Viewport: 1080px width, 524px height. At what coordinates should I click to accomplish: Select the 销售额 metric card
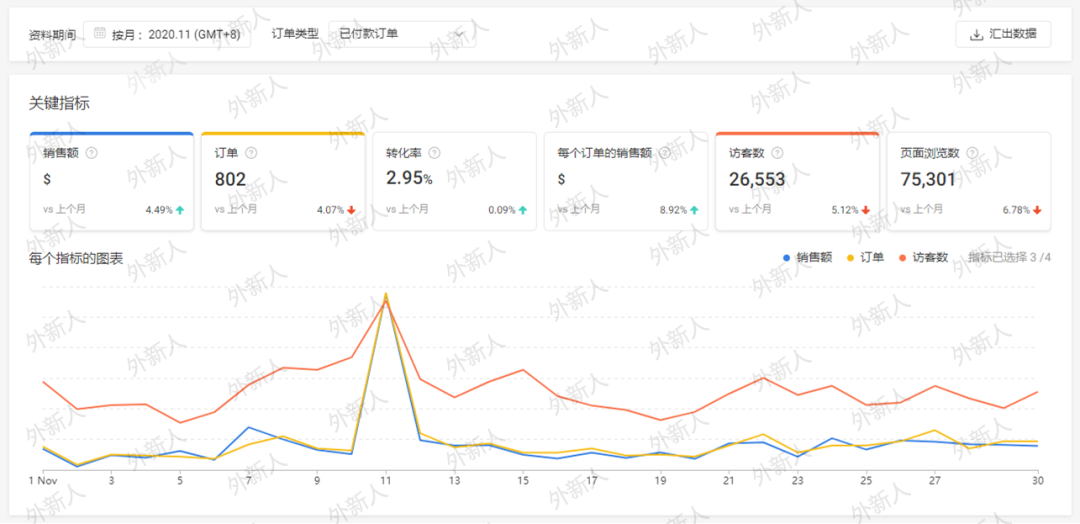112,181
